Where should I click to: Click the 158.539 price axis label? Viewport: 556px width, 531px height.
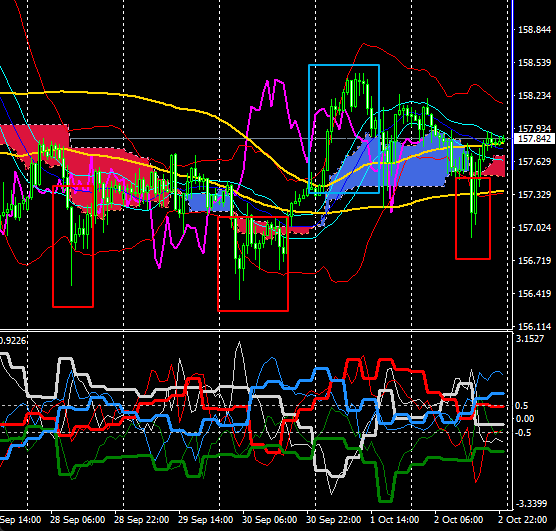(x=534, y=63)
